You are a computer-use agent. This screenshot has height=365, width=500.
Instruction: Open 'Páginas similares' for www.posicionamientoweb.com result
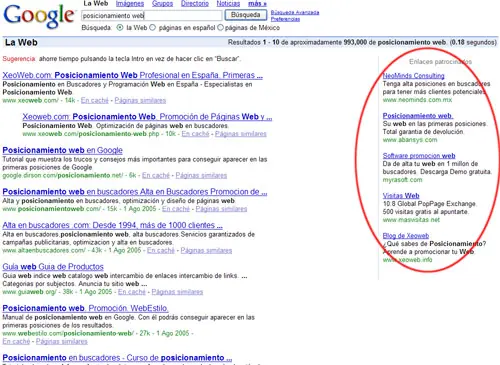click(221, 209)
